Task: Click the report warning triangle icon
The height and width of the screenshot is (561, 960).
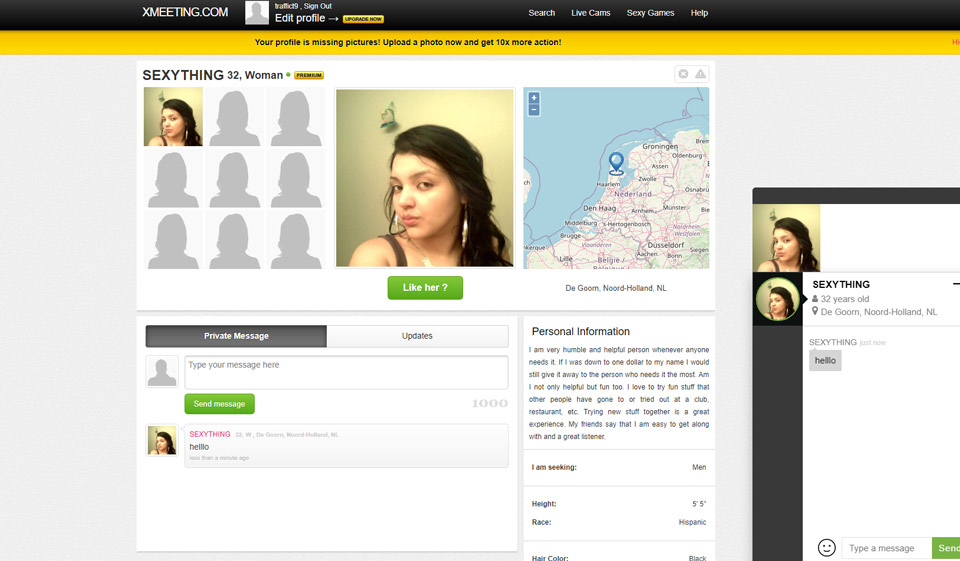Action: click(700, 74)
